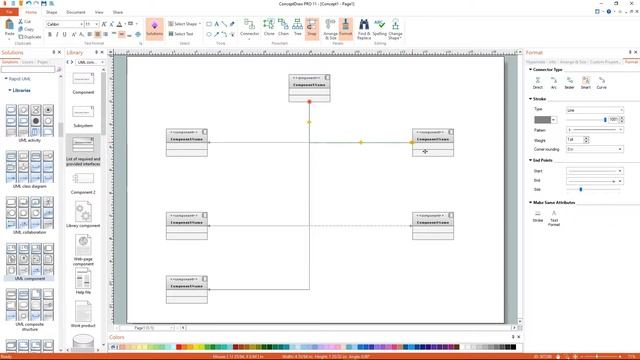The image size is (640, 360).
Task: Choose the Smart connector type
Action: 586,83
